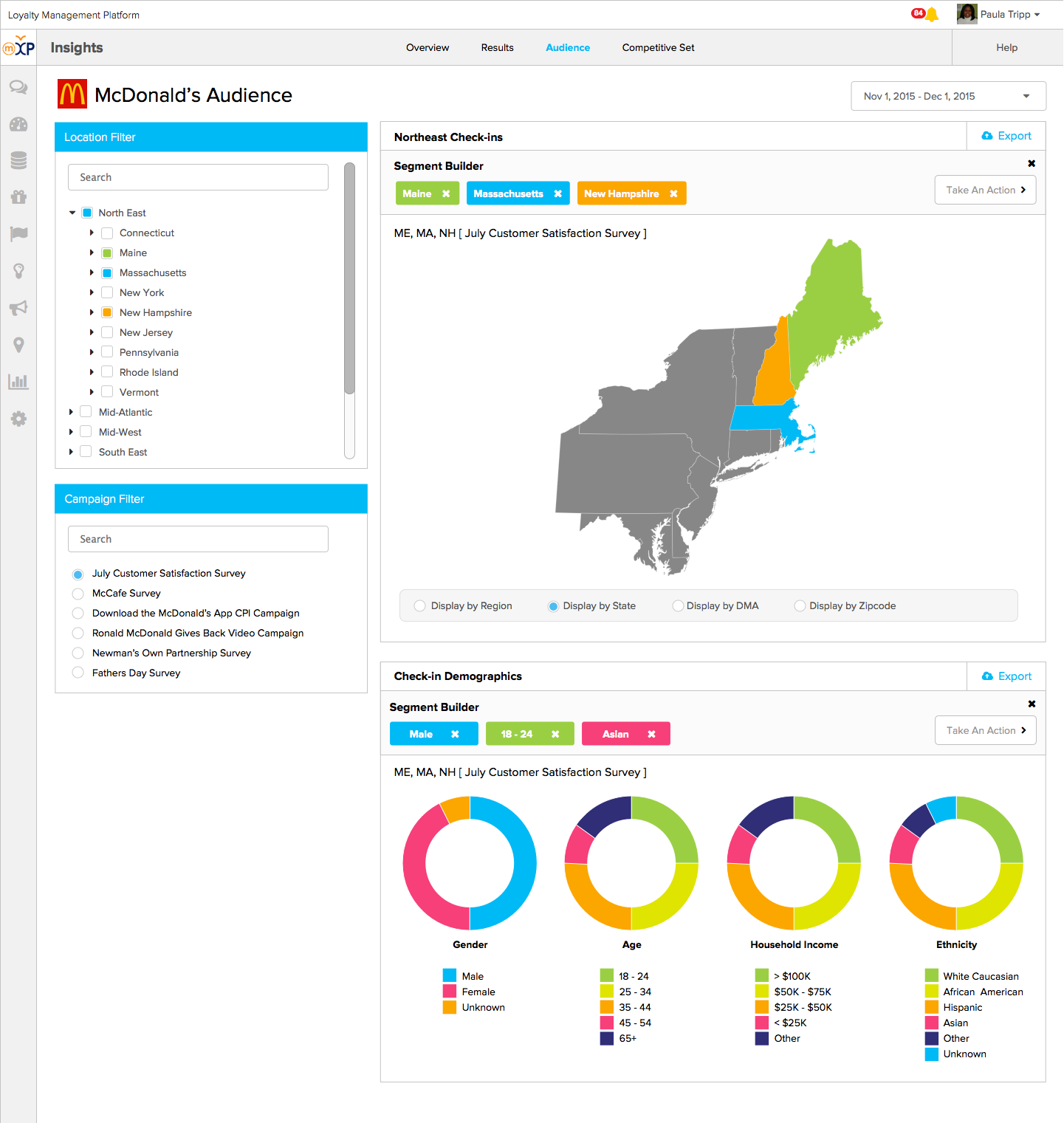Check the Mid-Atlantic region checkbox
The width and height of the screenshot is (1064, 1123).
86,412
